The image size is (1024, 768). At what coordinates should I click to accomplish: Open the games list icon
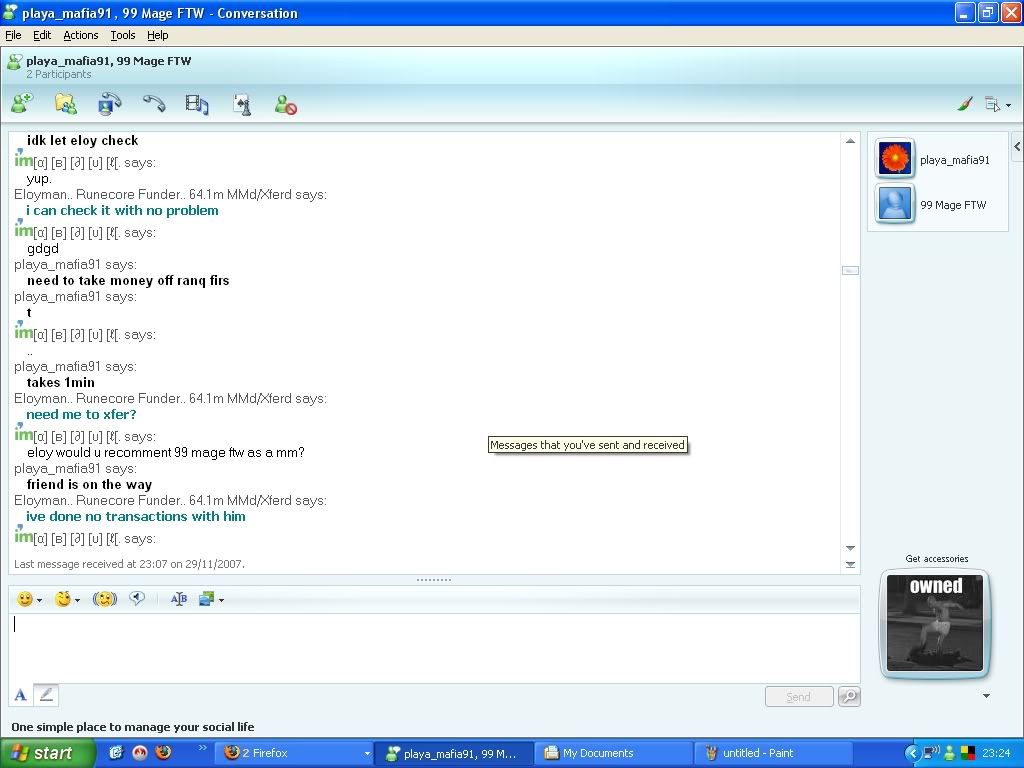click(x=241, y=103)
